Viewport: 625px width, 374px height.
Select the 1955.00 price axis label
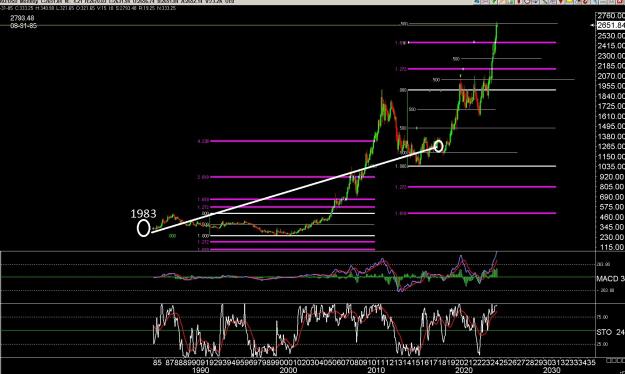(x=611, y=86)
